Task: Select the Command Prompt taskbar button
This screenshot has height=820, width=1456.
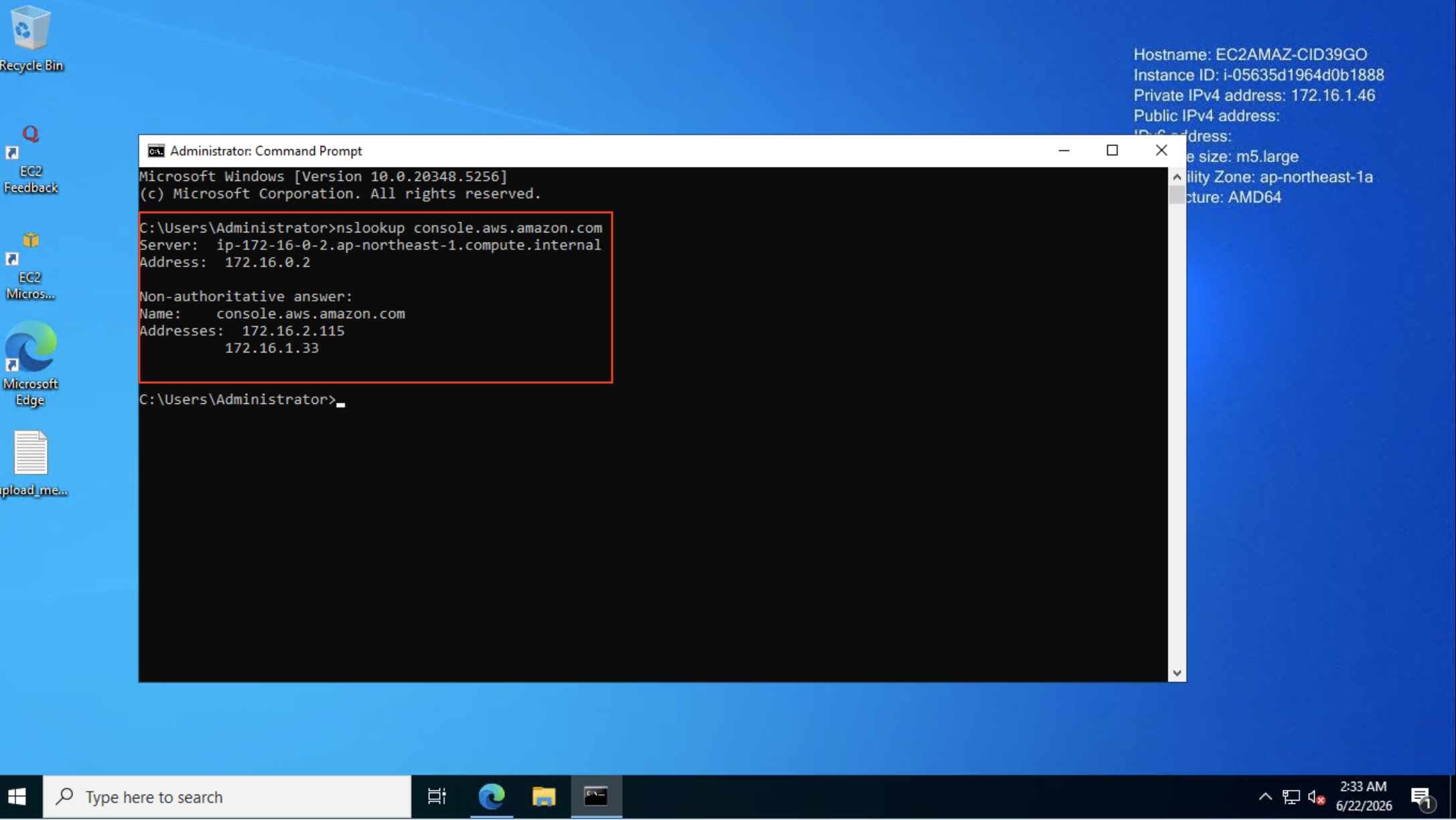Action: point(596,797)
